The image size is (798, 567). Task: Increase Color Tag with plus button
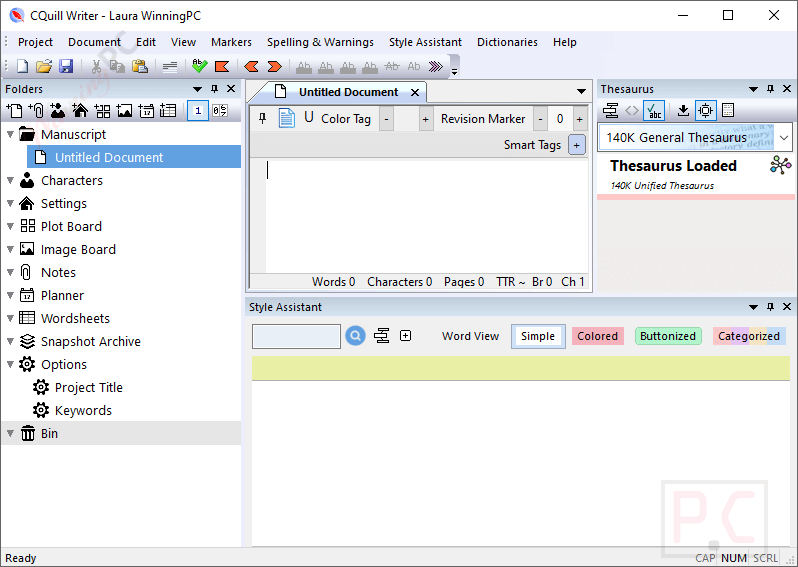[x=425, y=119]
